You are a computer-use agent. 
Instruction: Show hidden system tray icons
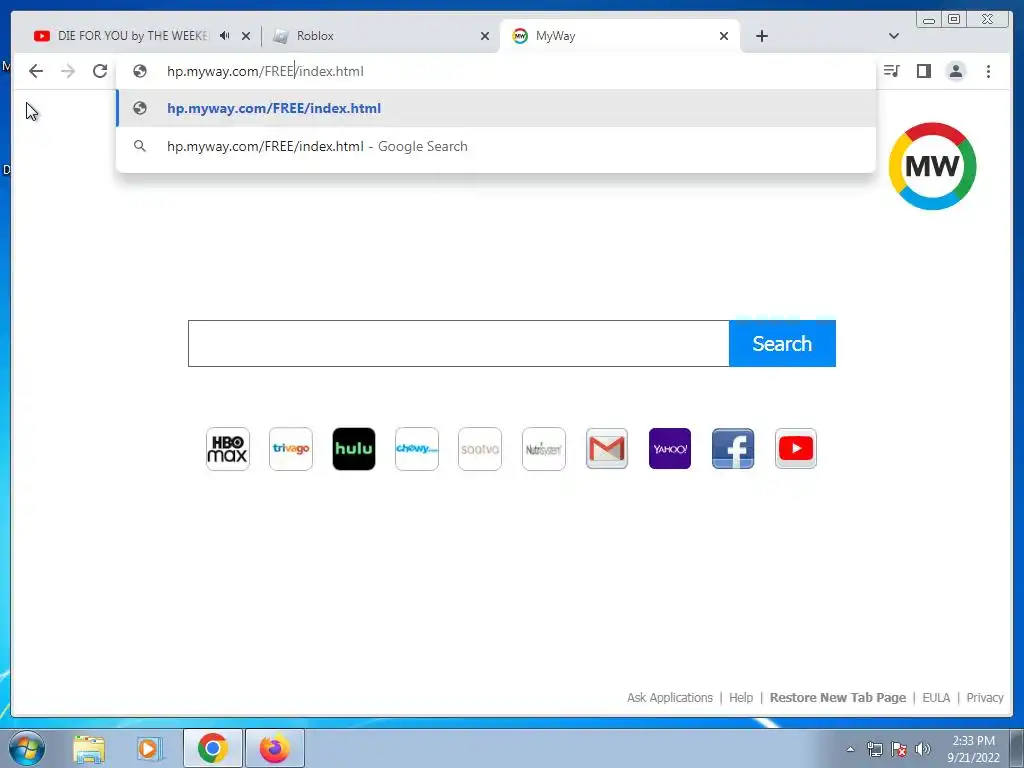point(850,749)
